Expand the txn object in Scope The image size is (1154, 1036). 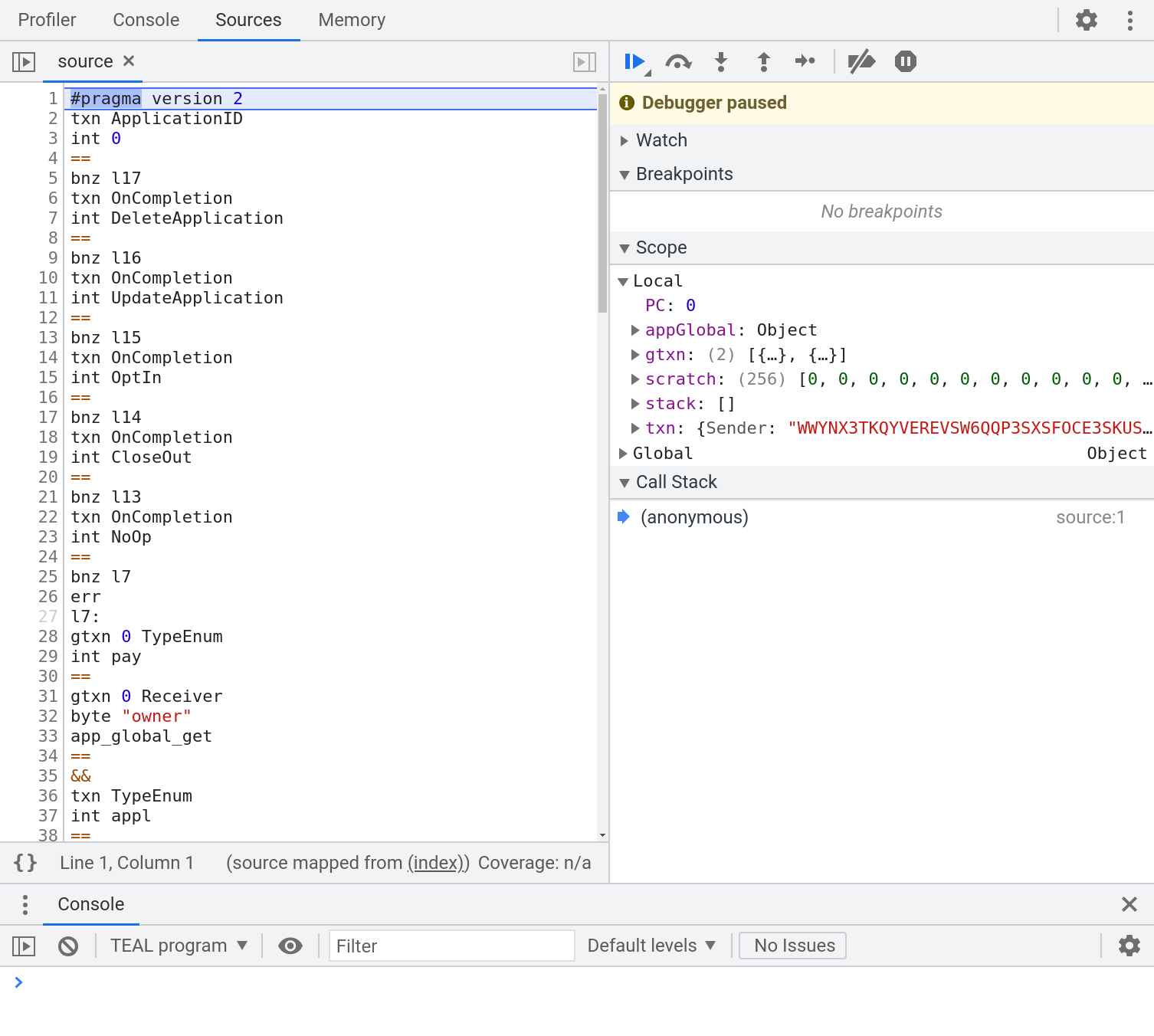pos(635,428)
